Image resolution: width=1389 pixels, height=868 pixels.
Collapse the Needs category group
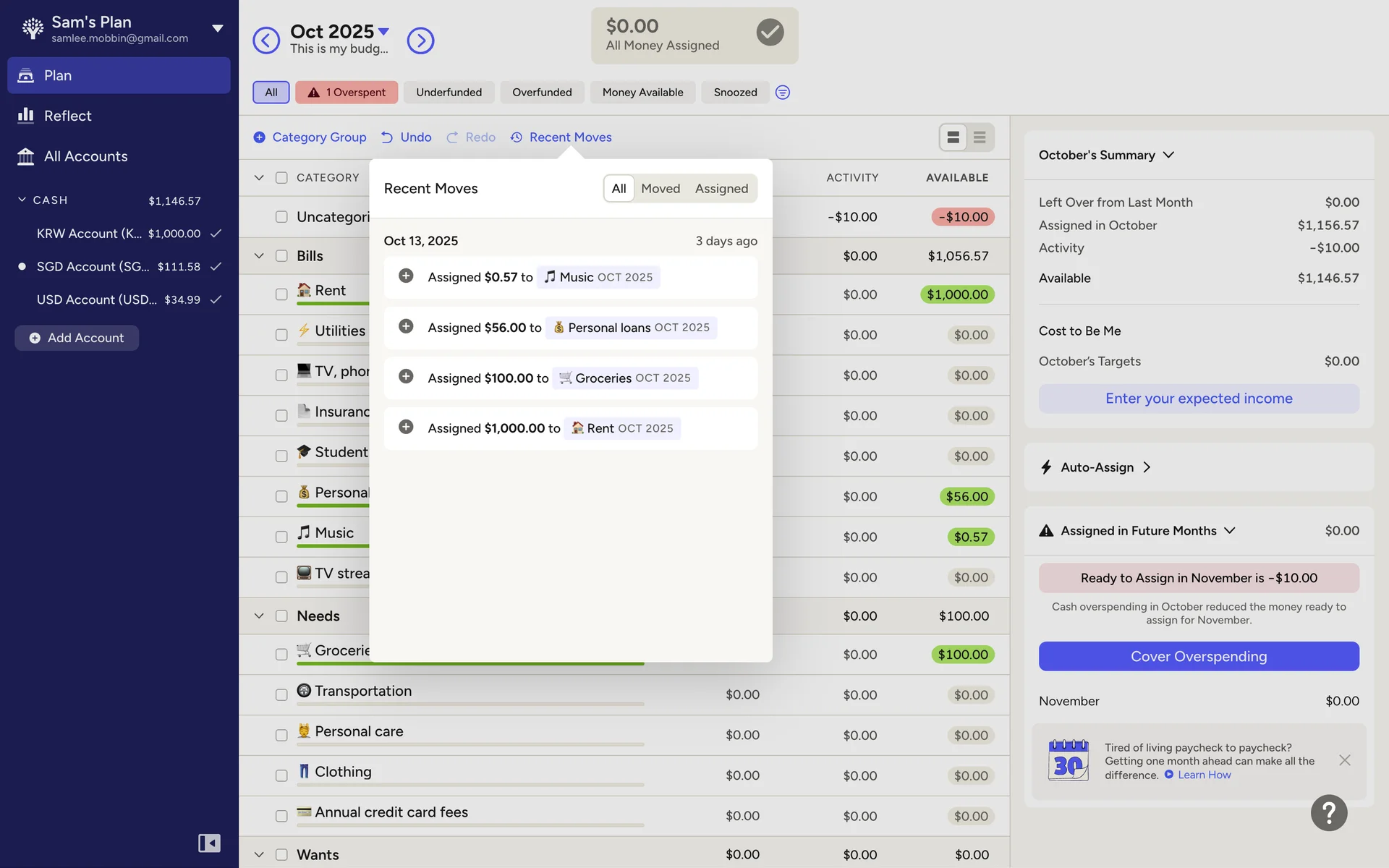click(x=259, y=616)
